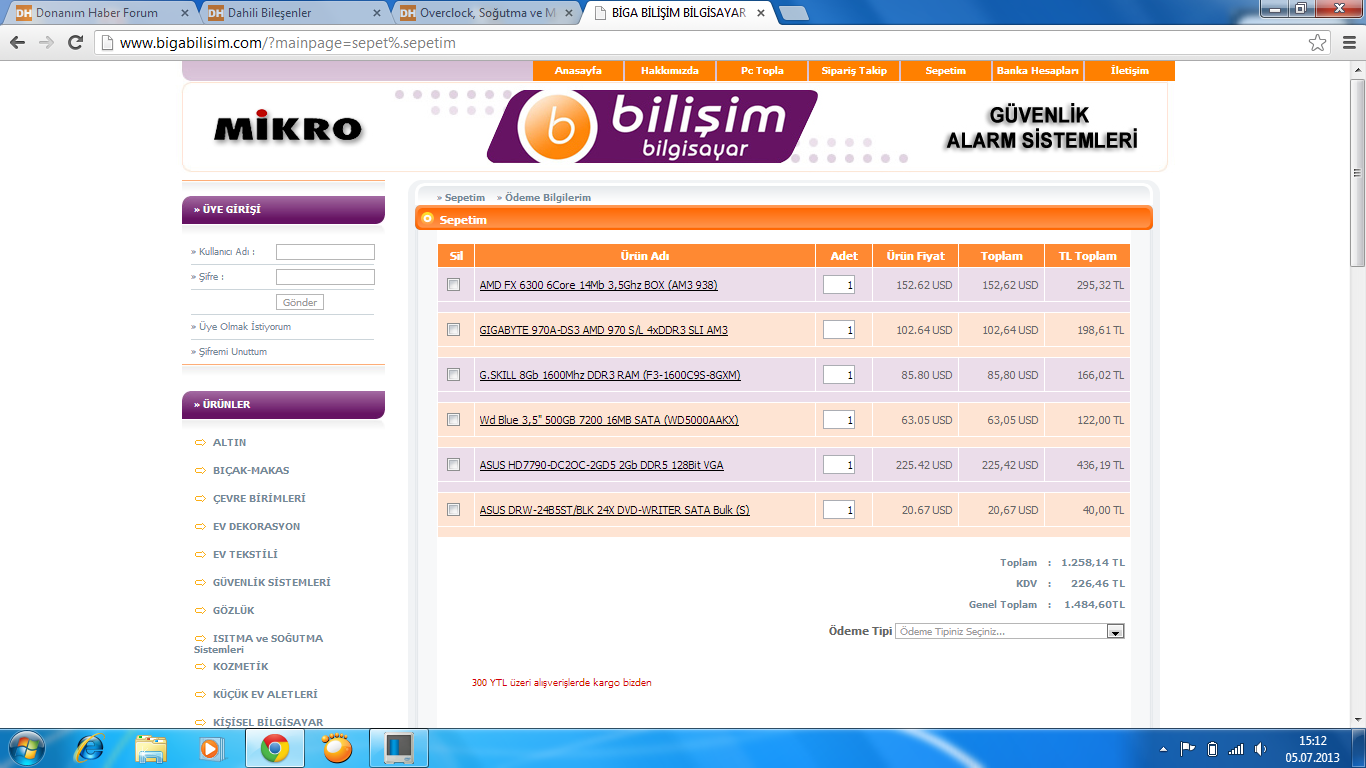This screenshot has width=1366, height=768.
Task: Open the media player taskbar icon
Action: [211, 748]
